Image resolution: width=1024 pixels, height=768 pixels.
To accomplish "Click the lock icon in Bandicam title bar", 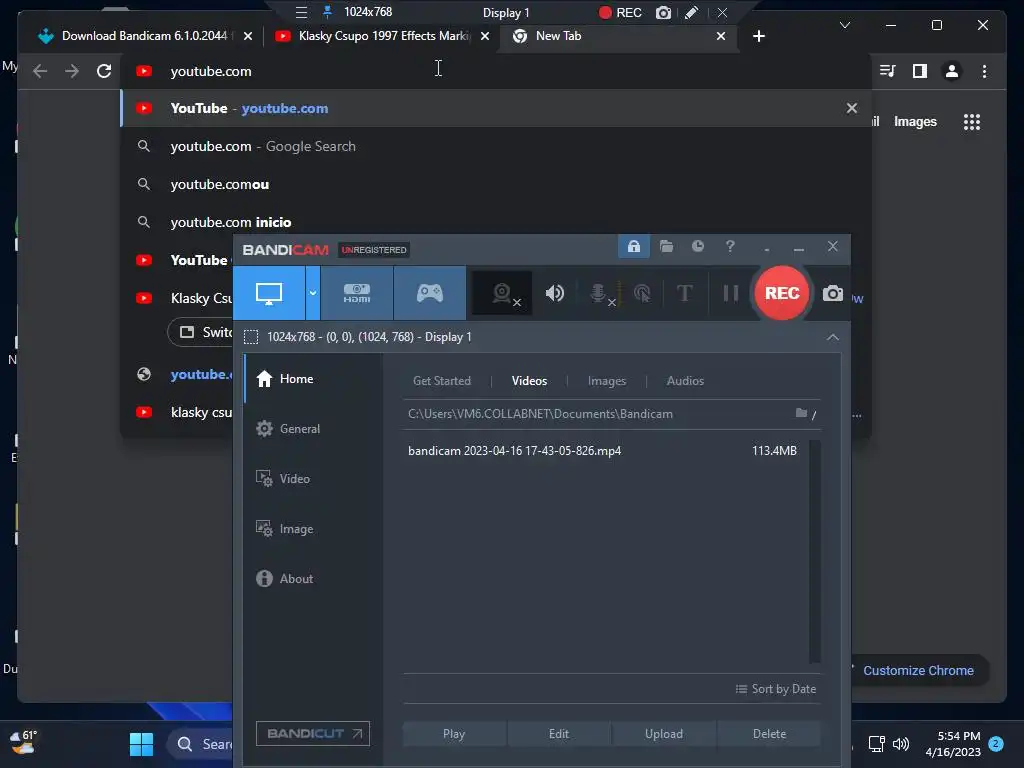I will (x=633, y=246).
